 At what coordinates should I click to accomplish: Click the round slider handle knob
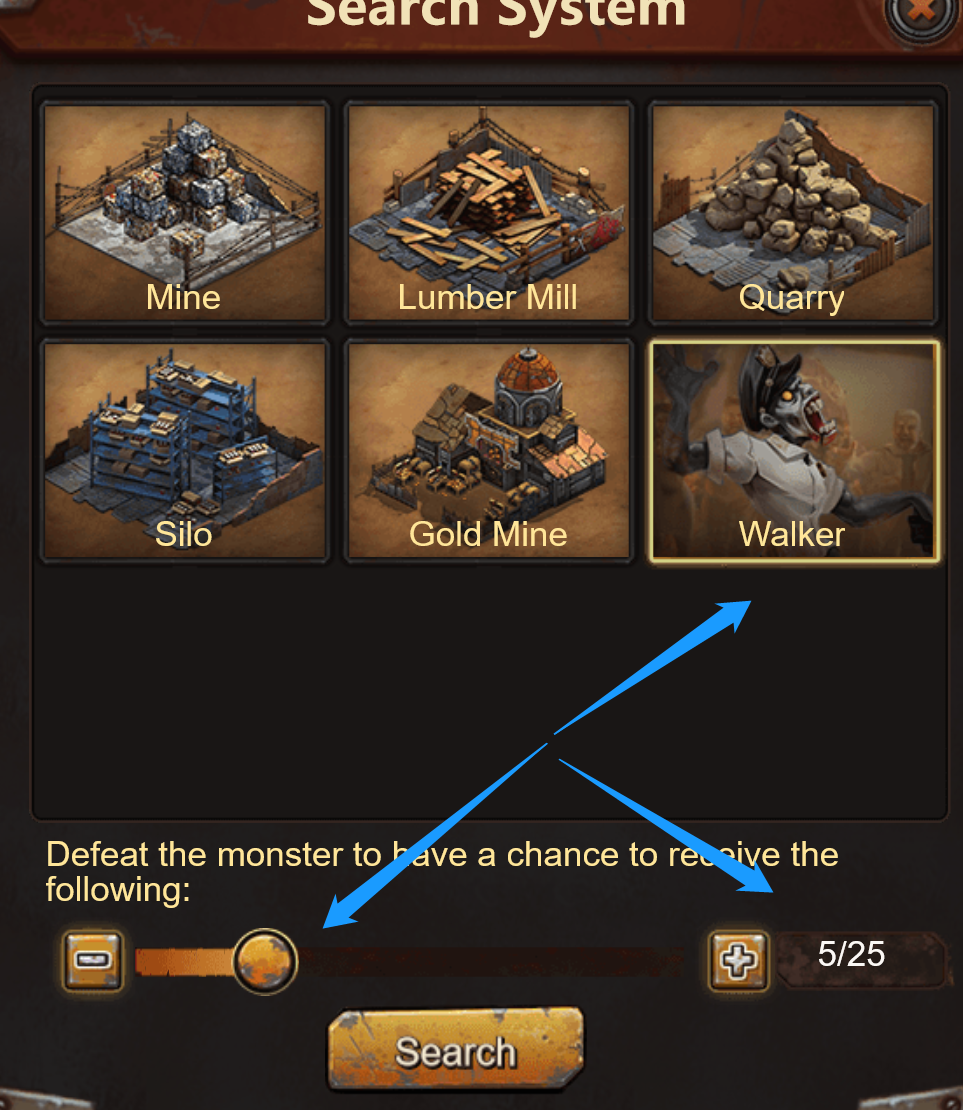click(x=266, y=961)
